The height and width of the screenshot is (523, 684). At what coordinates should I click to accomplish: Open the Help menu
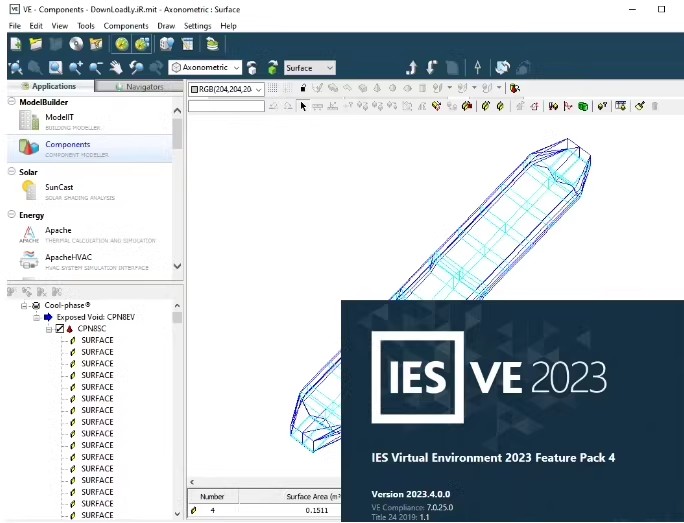[228, 26]
